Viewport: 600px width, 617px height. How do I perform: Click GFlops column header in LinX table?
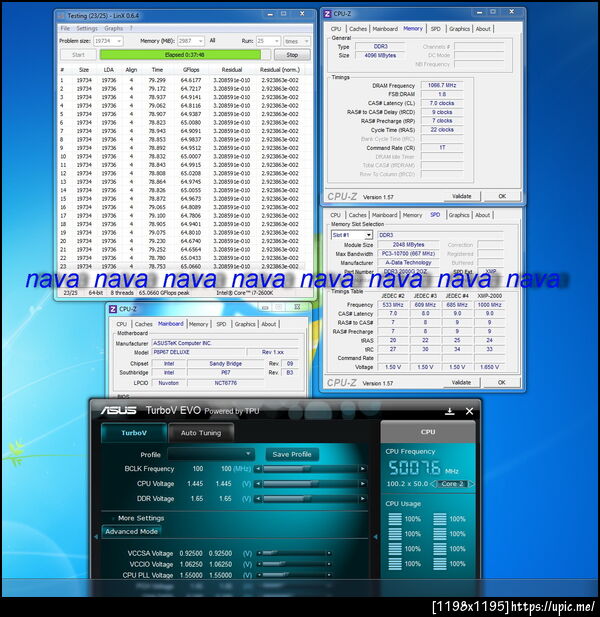pos(191,70)
